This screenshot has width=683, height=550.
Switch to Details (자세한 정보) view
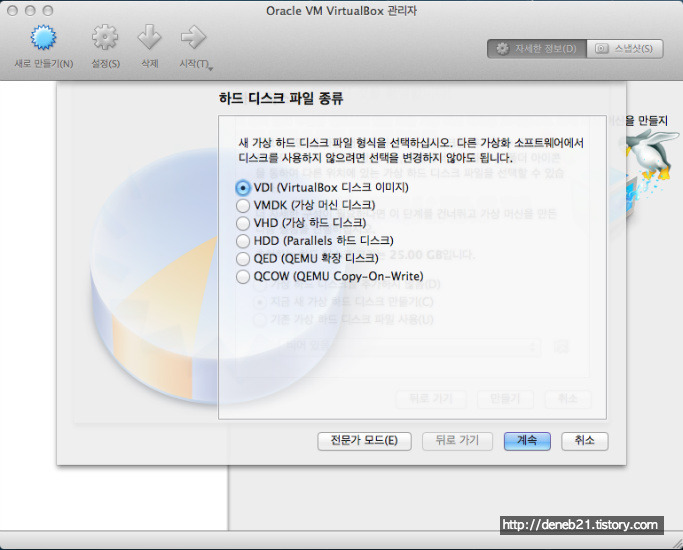tap(537, 48)
